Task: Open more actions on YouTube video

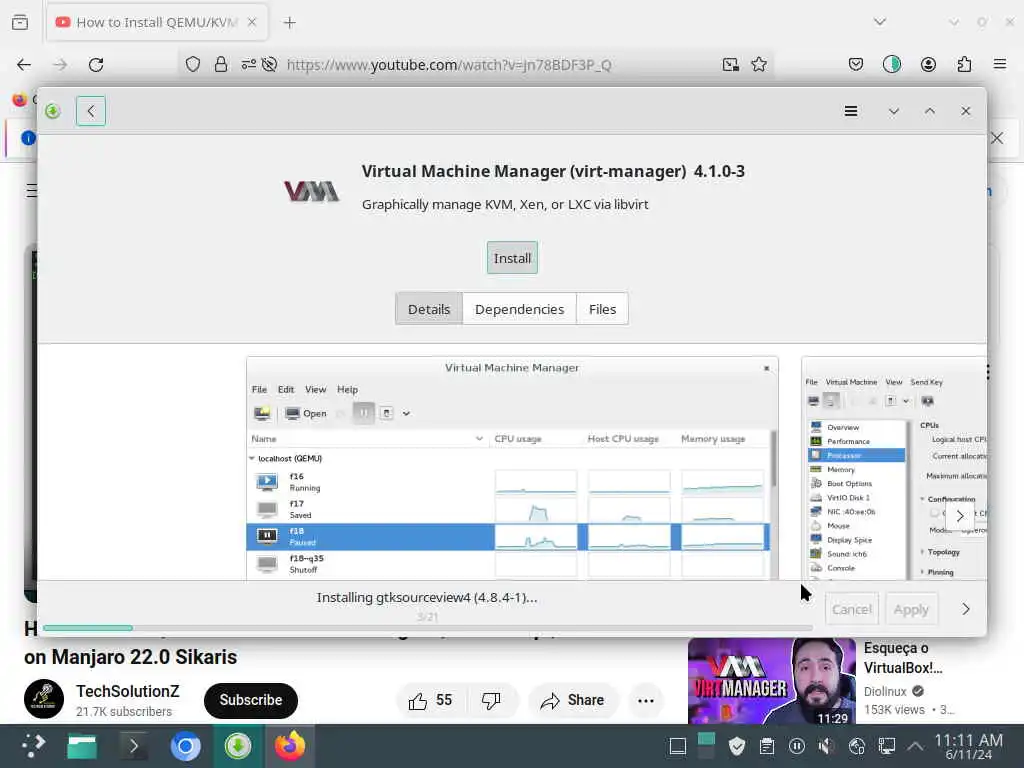Action: (645, 700)
